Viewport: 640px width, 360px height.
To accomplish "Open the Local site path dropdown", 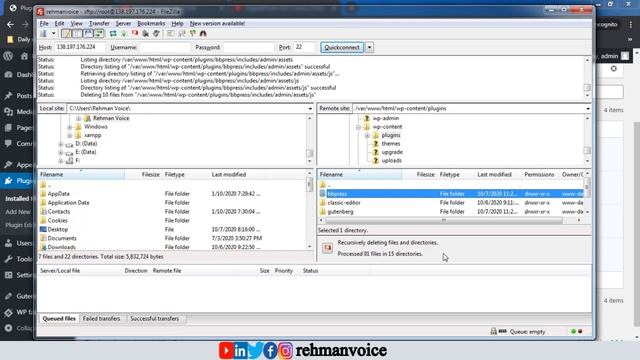I will click(x=310, y=109).
